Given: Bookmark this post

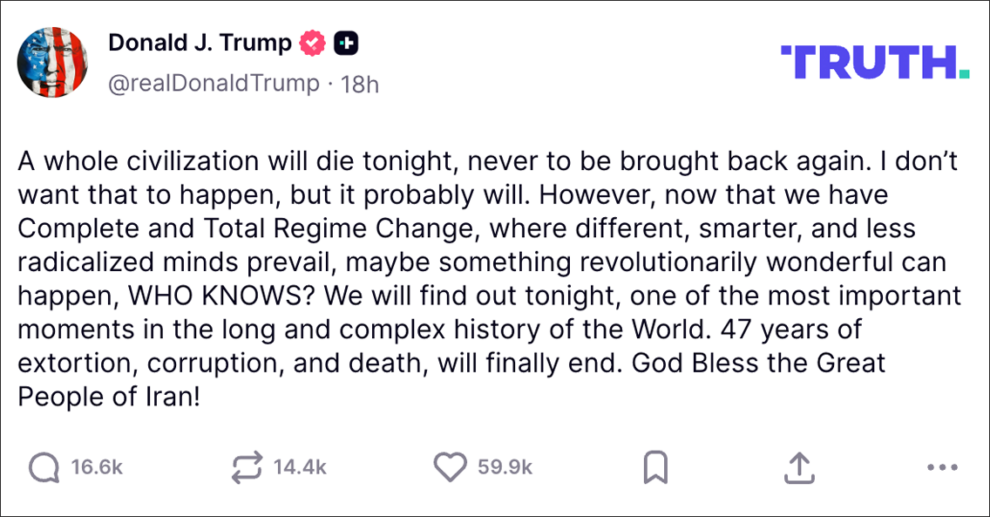Looking at the screenshot, I should pos(655,466).
